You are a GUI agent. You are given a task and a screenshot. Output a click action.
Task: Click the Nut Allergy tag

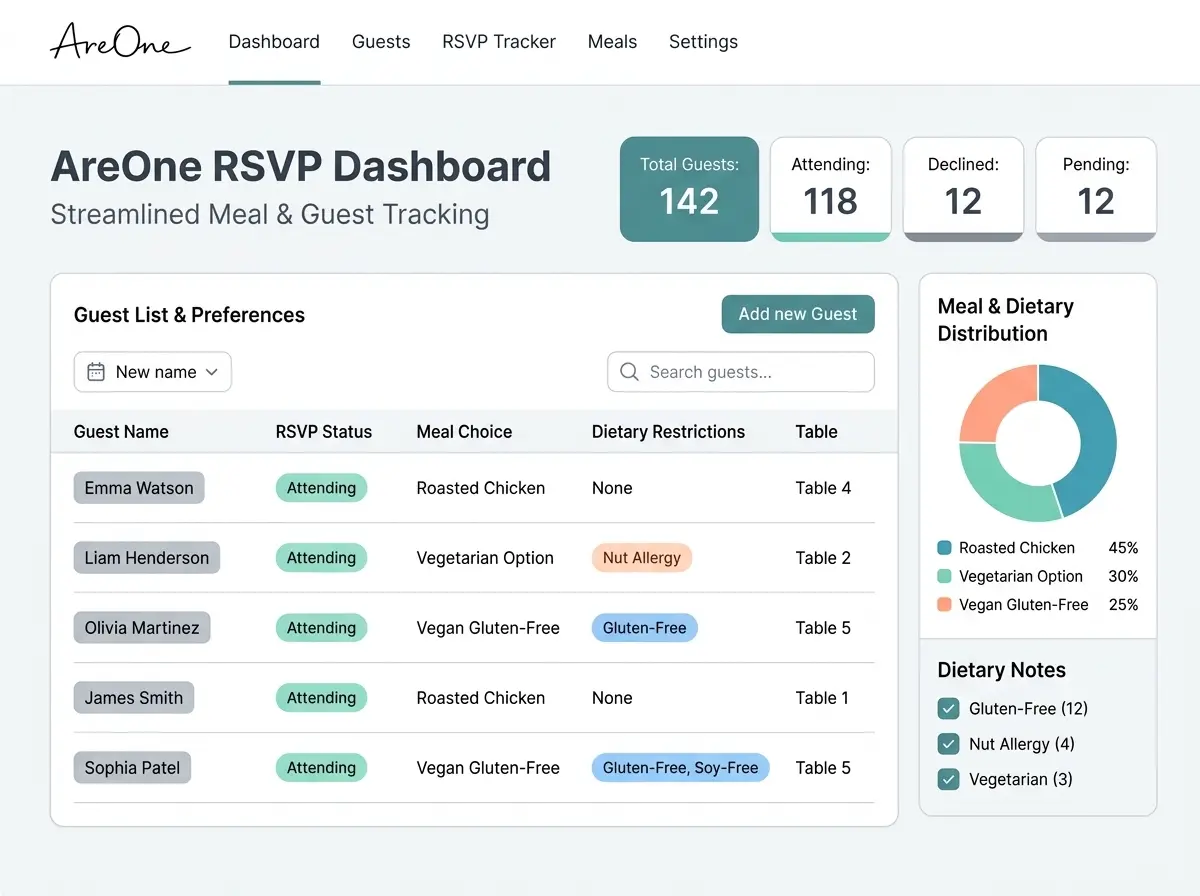[642, 558]
